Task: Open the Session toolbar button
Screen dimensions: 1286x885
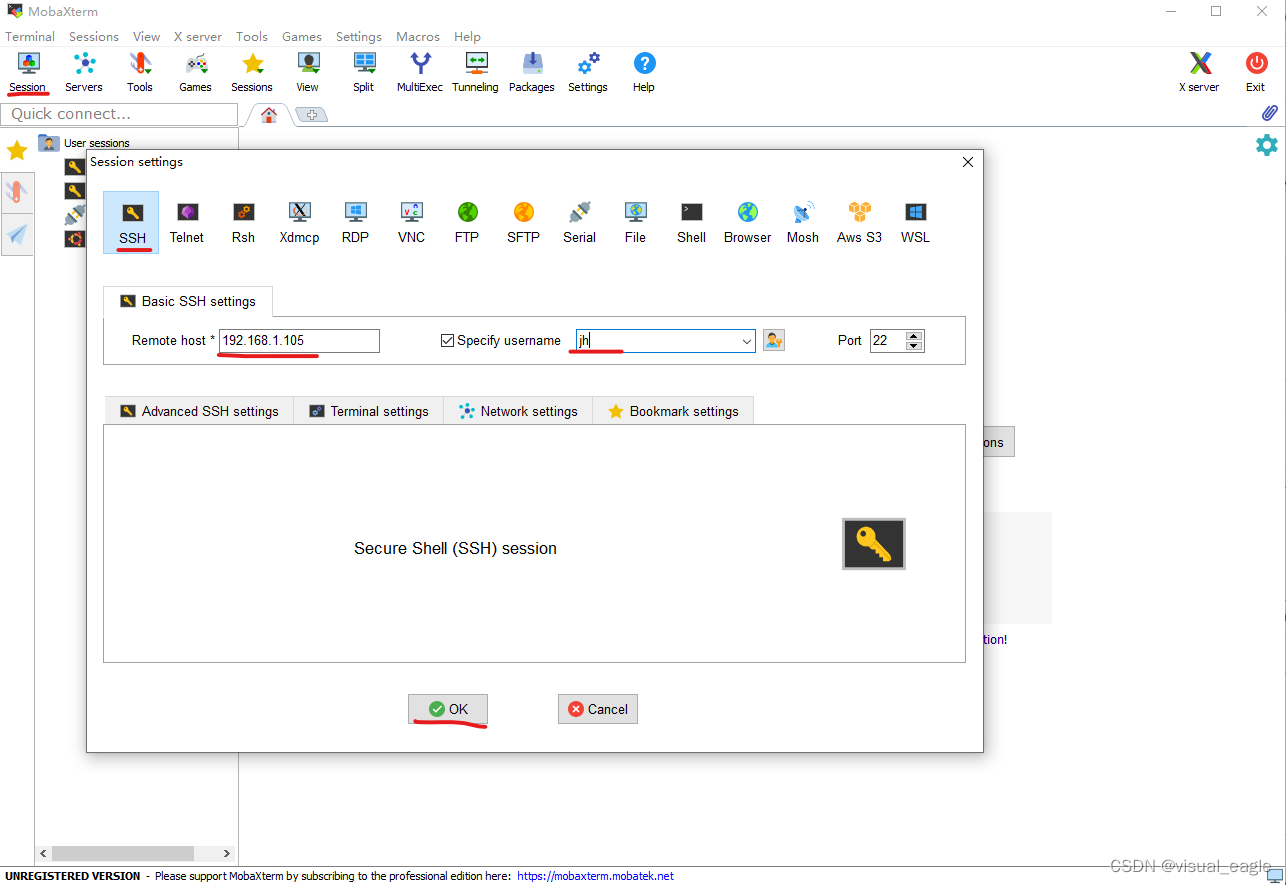Action: (27, 72)
